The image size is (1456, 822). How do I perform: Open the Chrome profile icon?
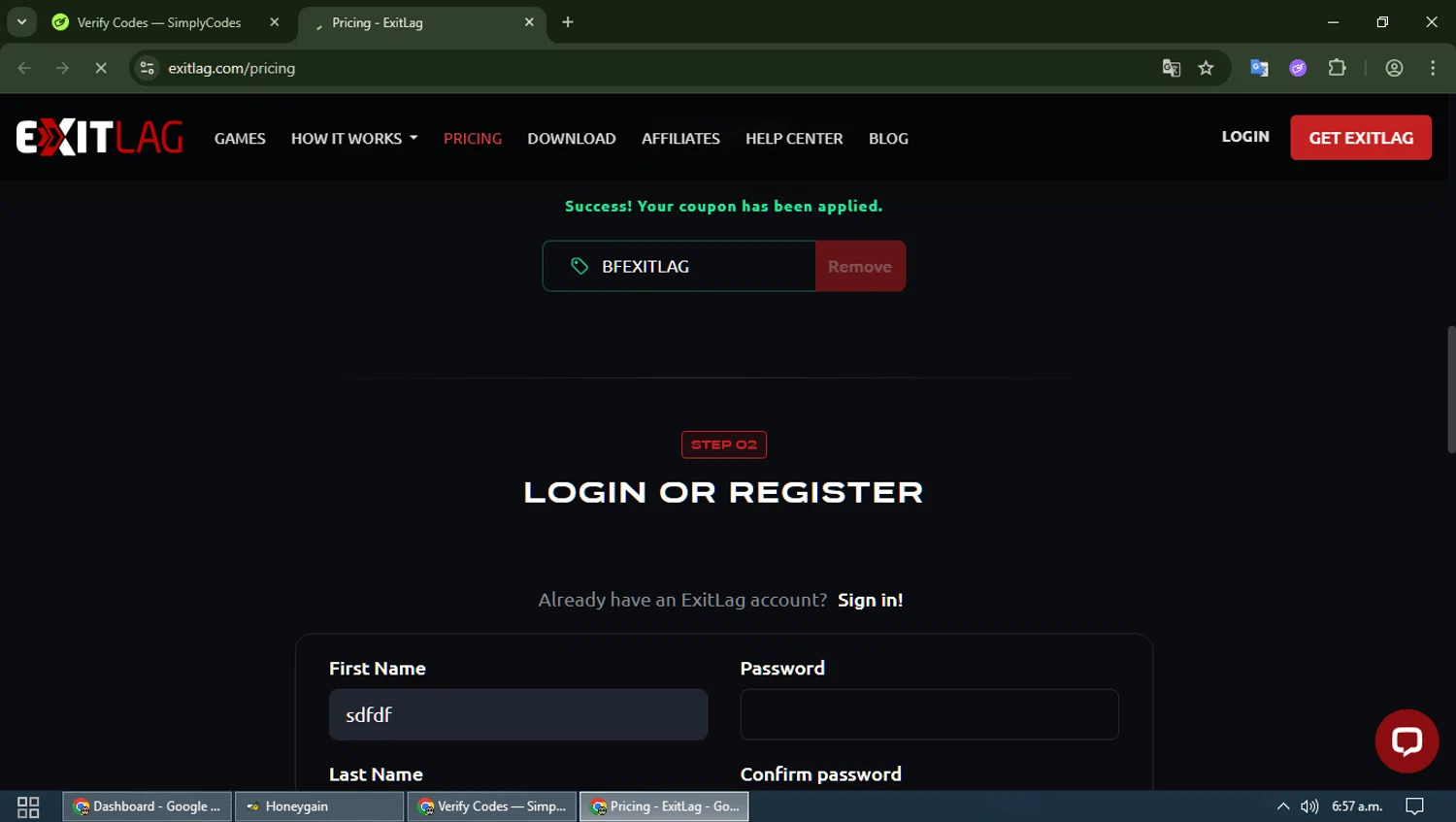(x=1394, y=68)
